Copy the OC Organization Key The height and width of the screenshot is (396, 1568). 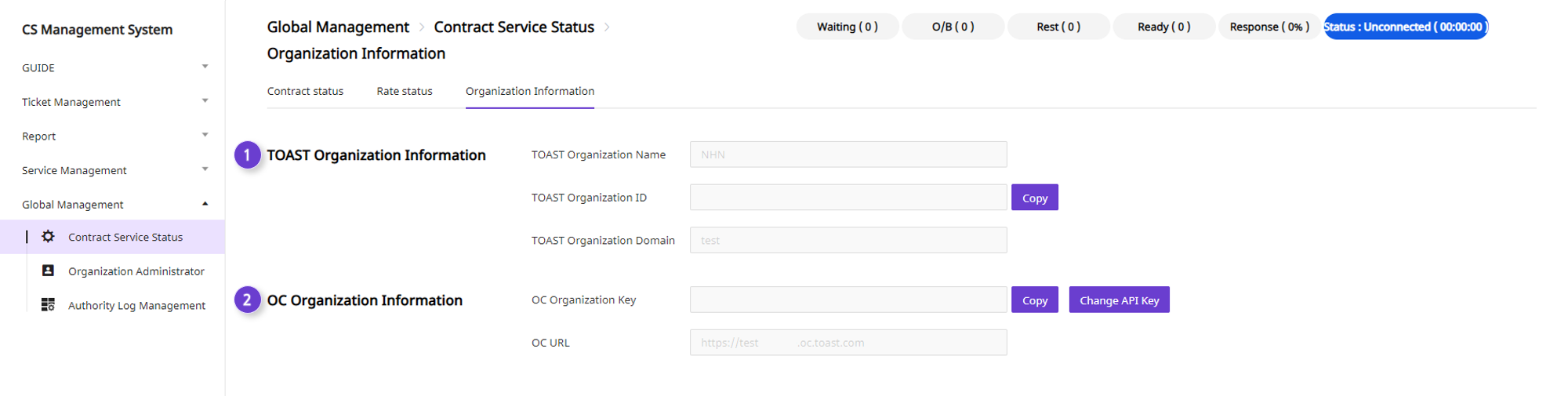click(x=1035, y=300)
